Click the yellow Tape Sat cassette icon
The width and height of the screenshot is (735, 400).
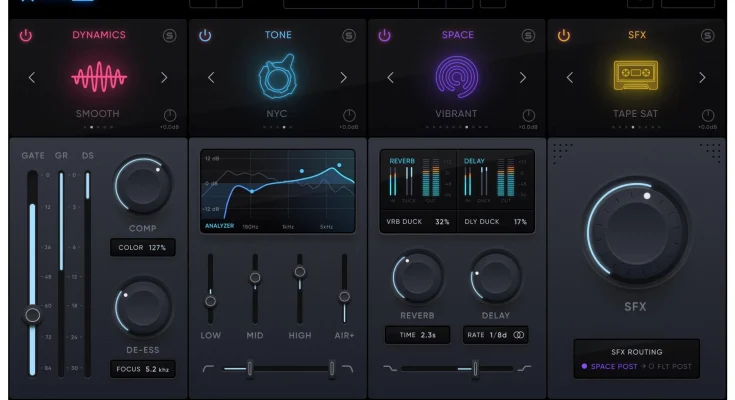pyautogui.click(x=636, y=77)
